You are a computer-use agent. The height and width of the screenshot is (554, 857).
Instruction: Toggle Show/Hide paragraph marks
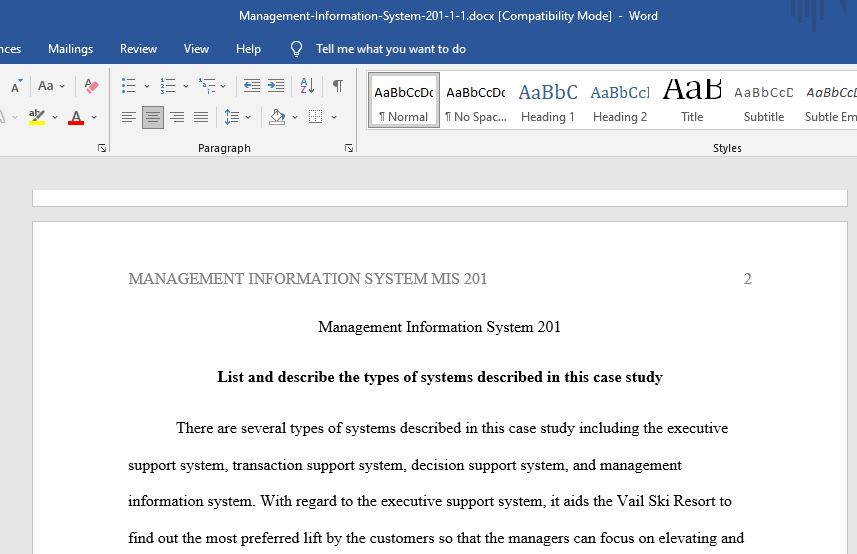pos(338,86)
